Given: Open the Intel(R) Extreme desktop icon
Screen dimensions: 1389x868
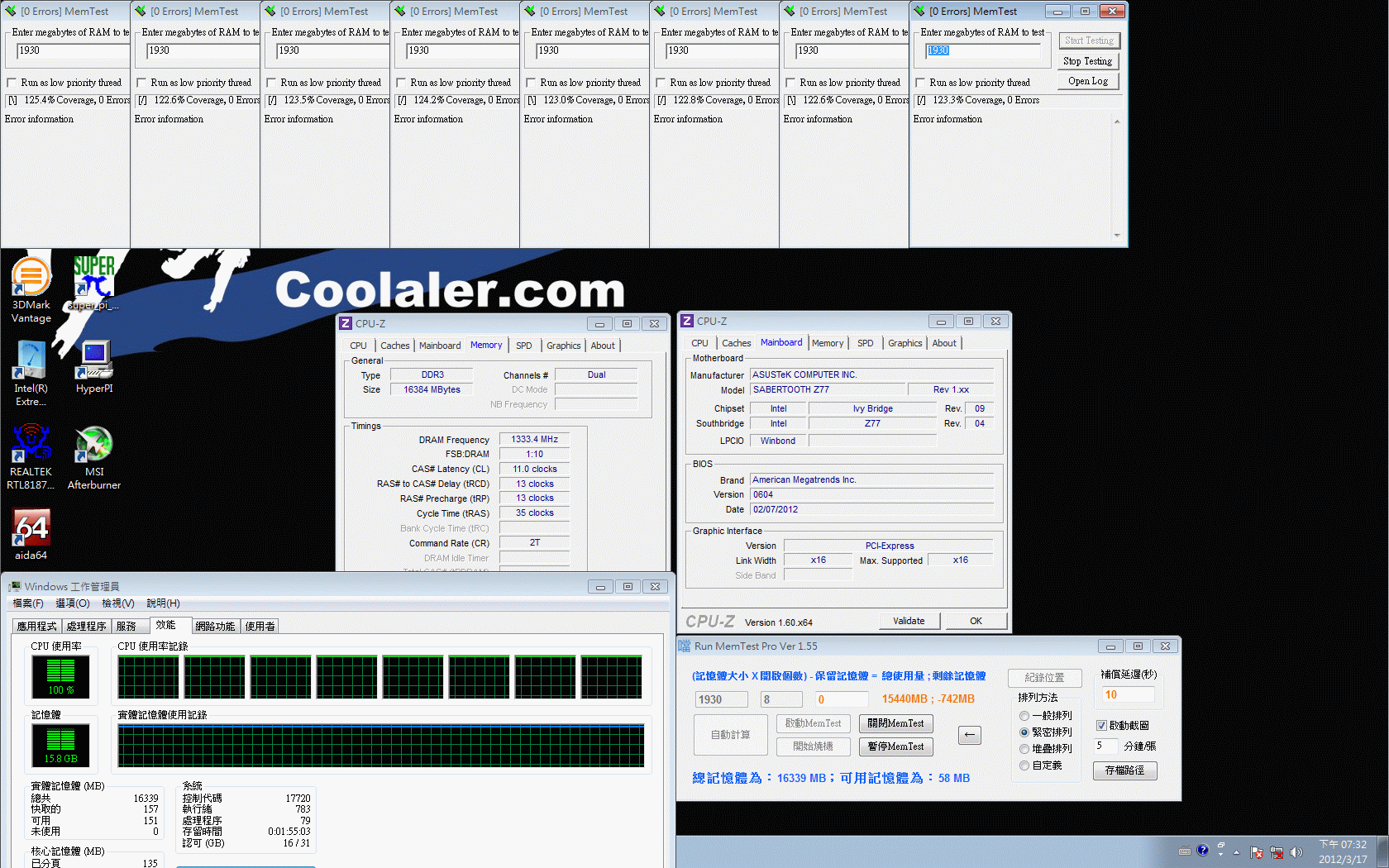Looking at the screenshot, I should point(31,374).
